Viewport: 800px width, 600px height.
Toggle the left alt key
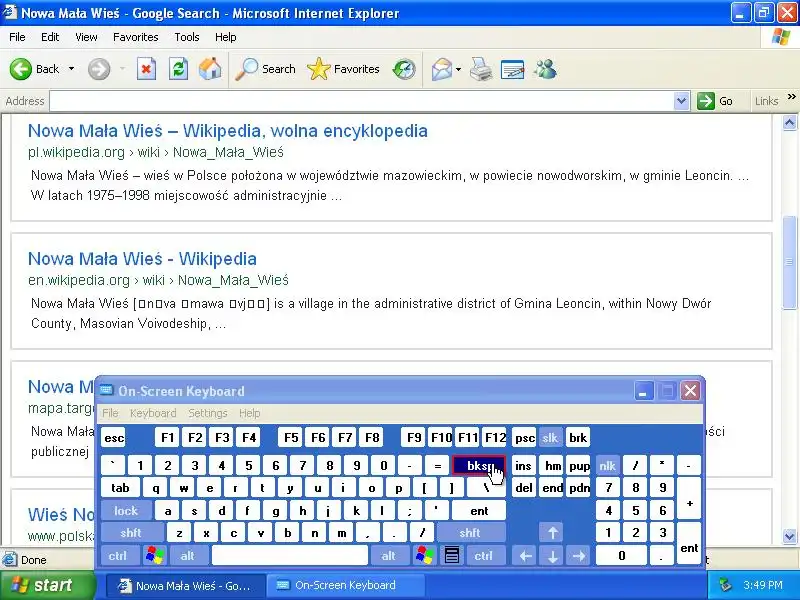coord(188,555)
